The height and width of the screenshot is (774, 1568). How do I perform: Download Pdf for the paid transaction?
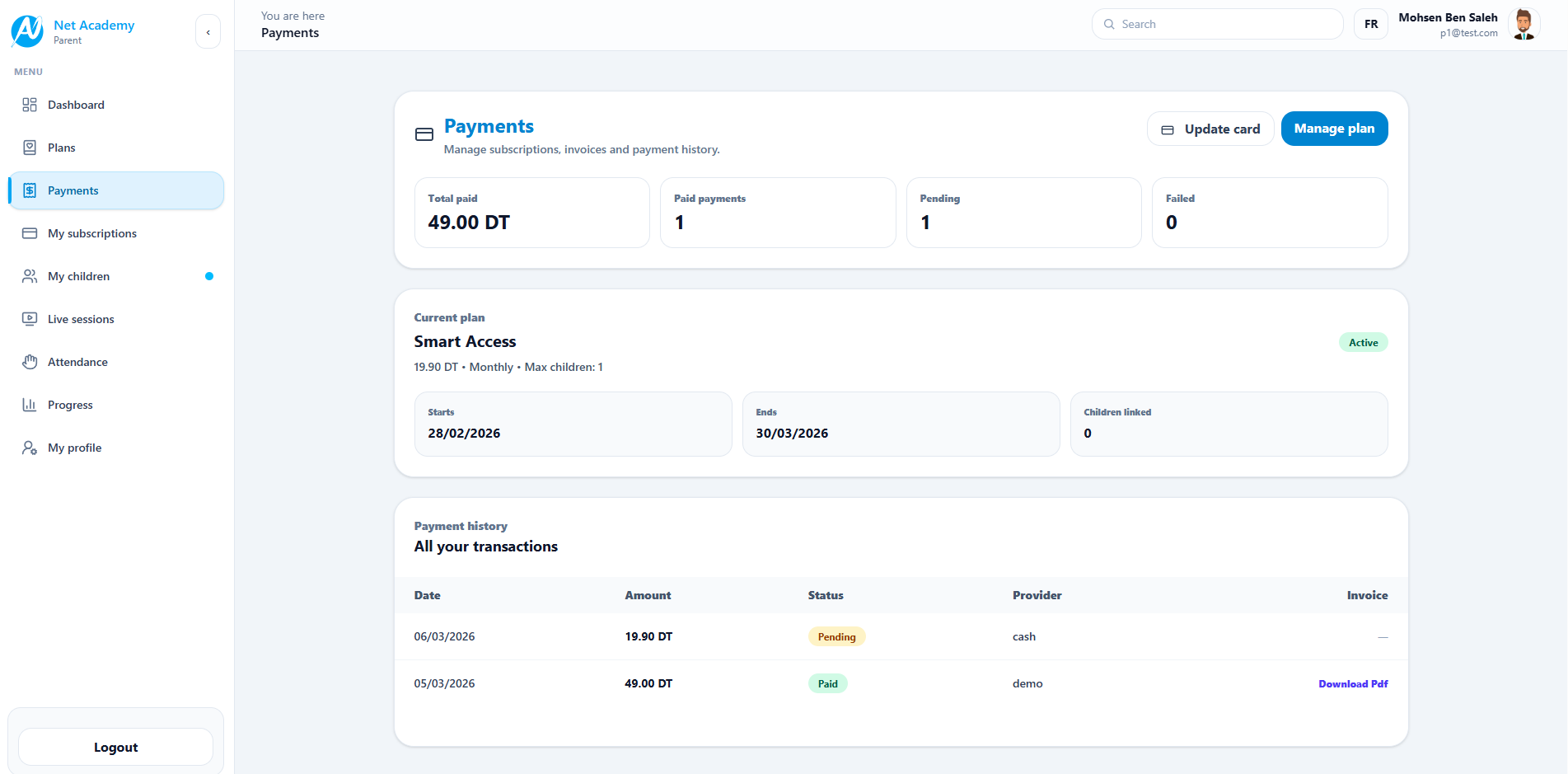point(1353,683)
